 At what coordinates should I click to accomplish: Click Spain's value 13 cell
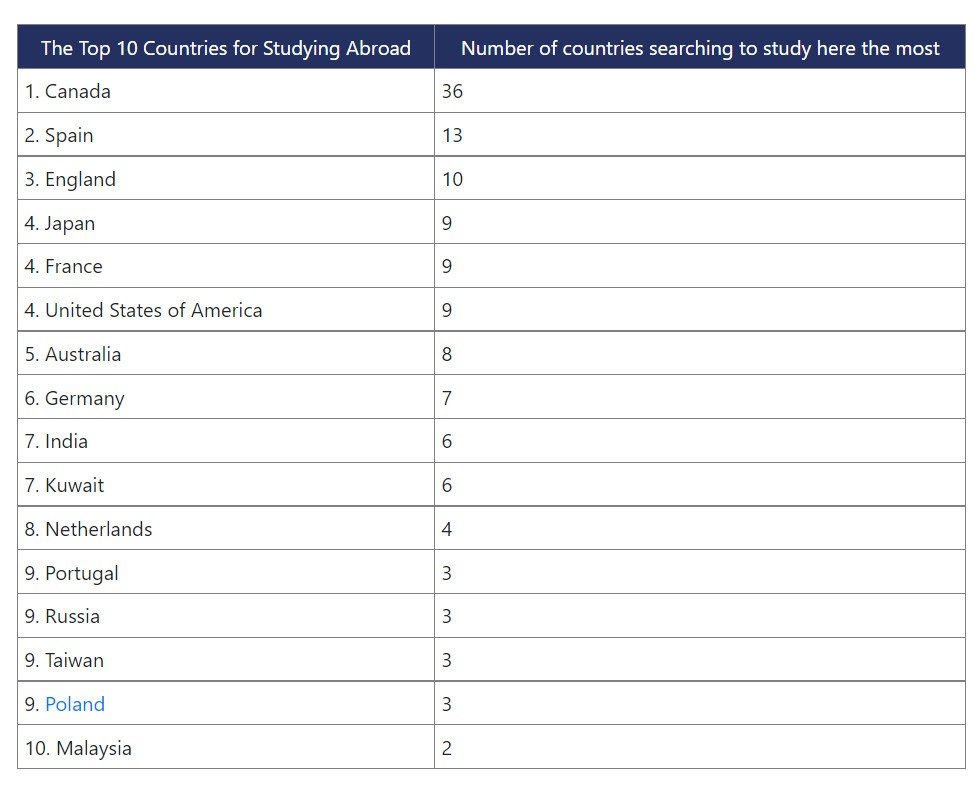700,135
